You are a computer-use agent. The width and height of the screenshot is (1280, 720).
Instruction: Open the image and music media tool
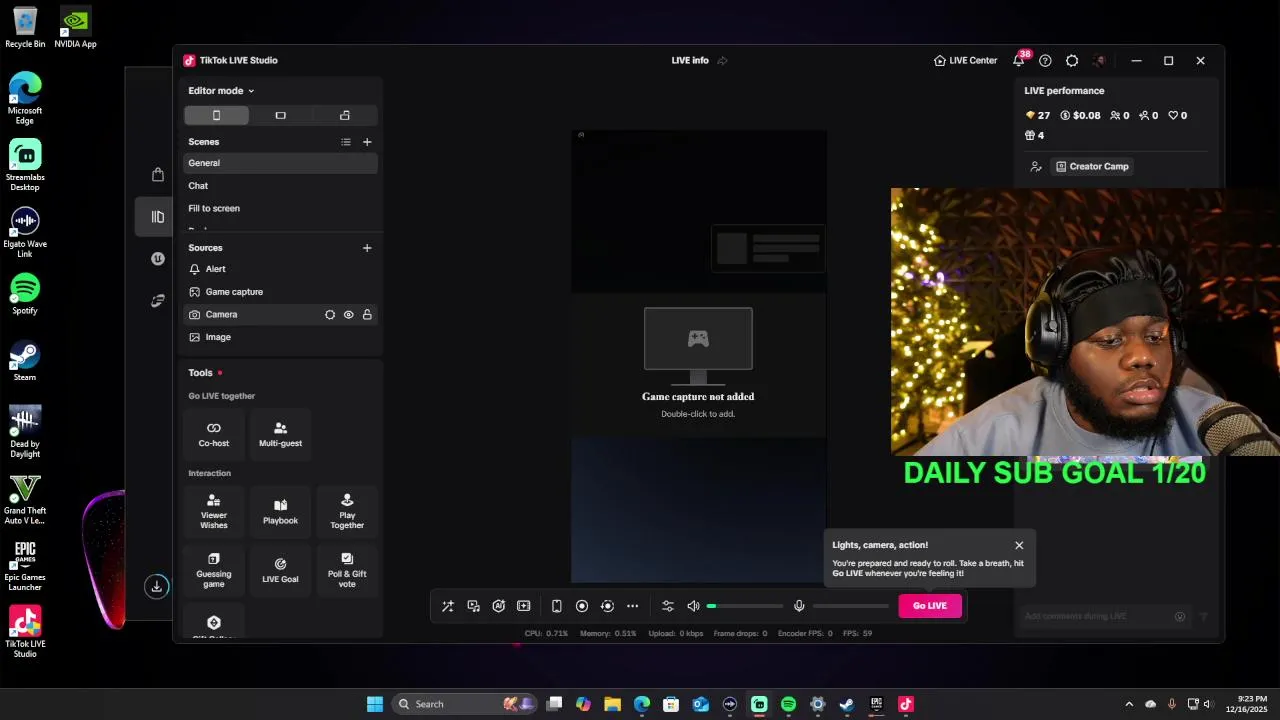[x=473, y=606]
